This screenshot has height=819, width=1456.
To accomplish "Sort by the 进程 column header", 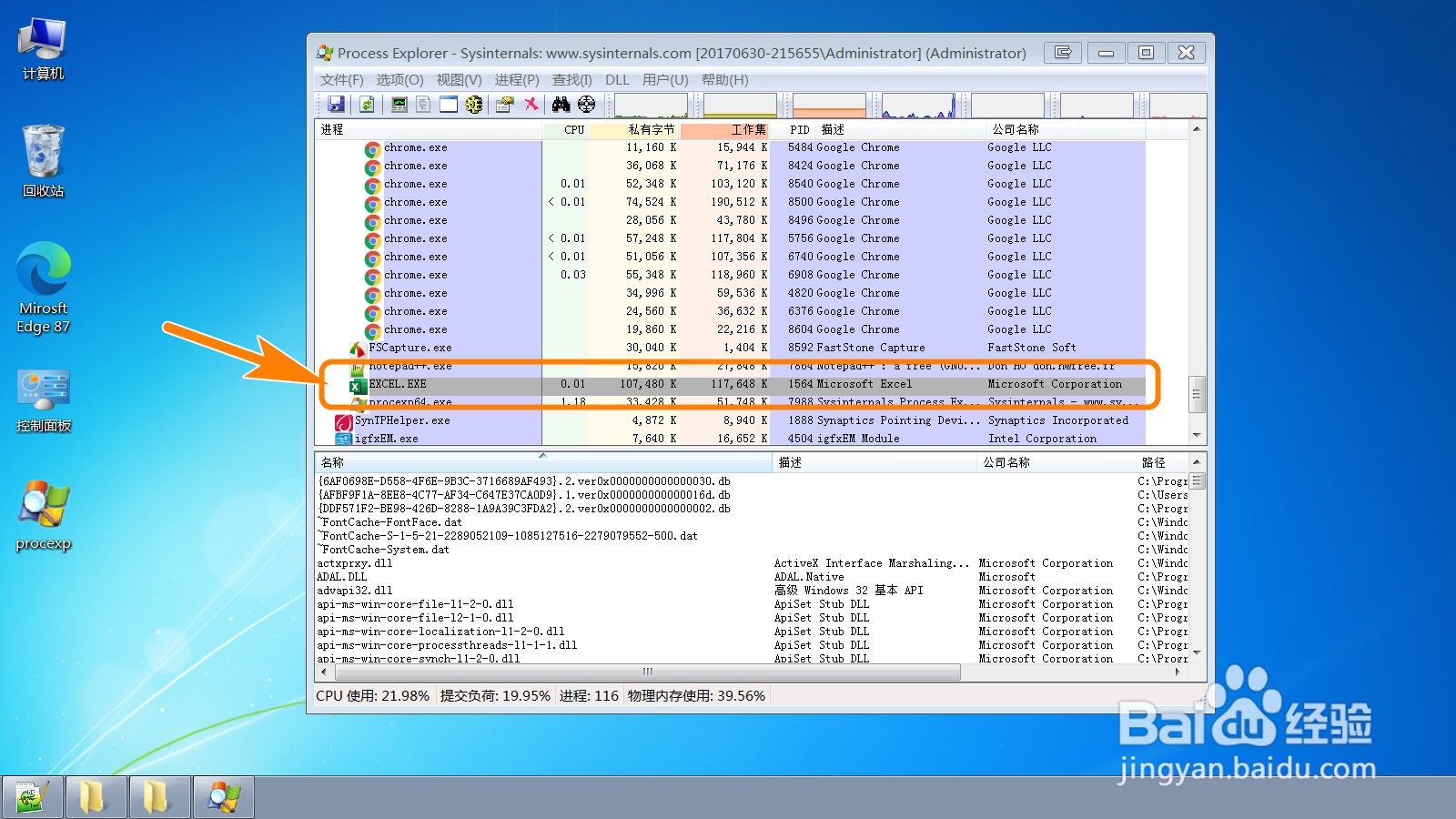I will pos(429,130).
